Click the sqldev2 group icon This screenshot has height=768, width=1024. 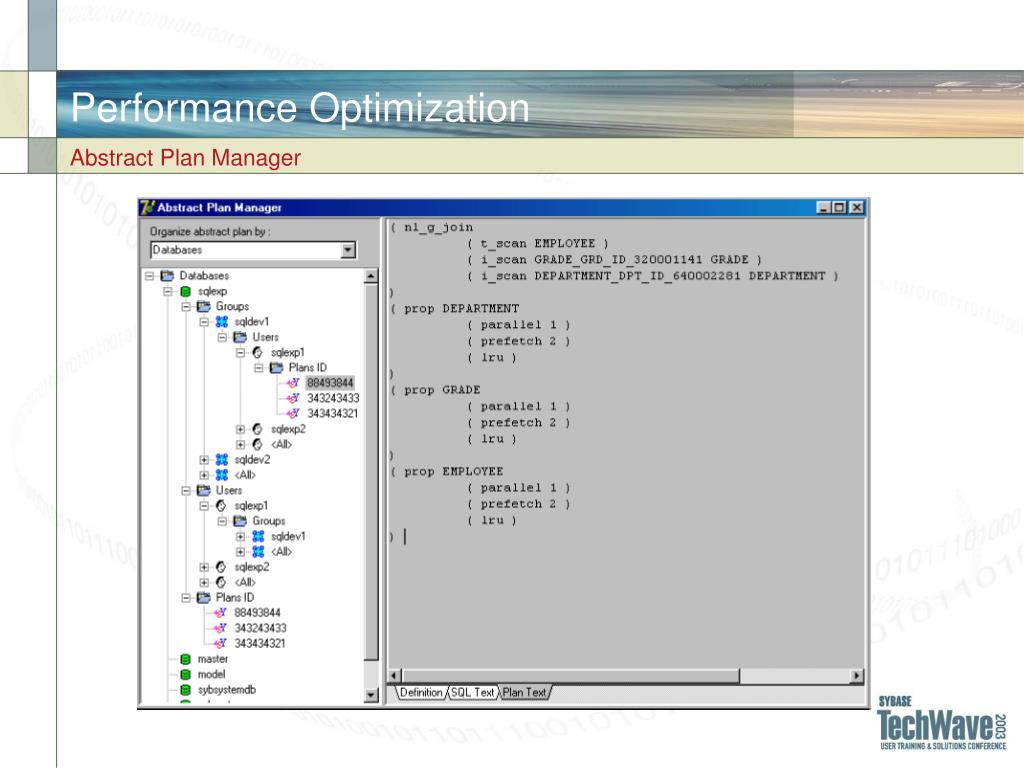pos(222,460)
